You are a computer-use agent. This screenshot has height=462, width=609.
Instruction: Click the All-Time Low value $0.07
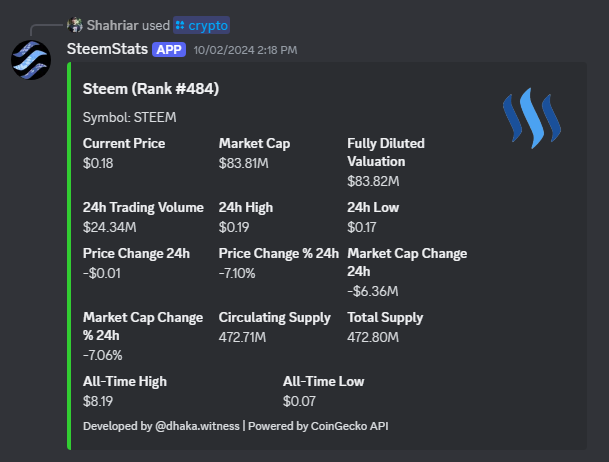coord(300,400)
